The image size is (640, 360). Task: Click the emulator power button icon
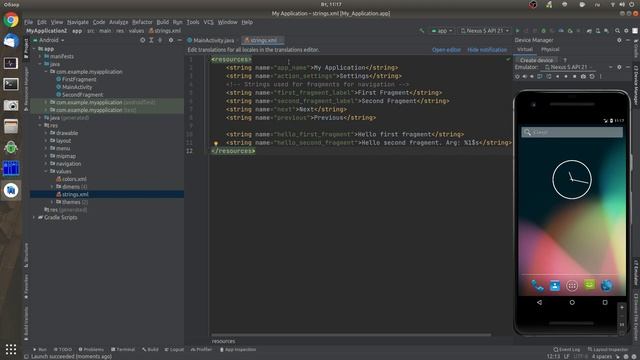click(x=517, y=77)
